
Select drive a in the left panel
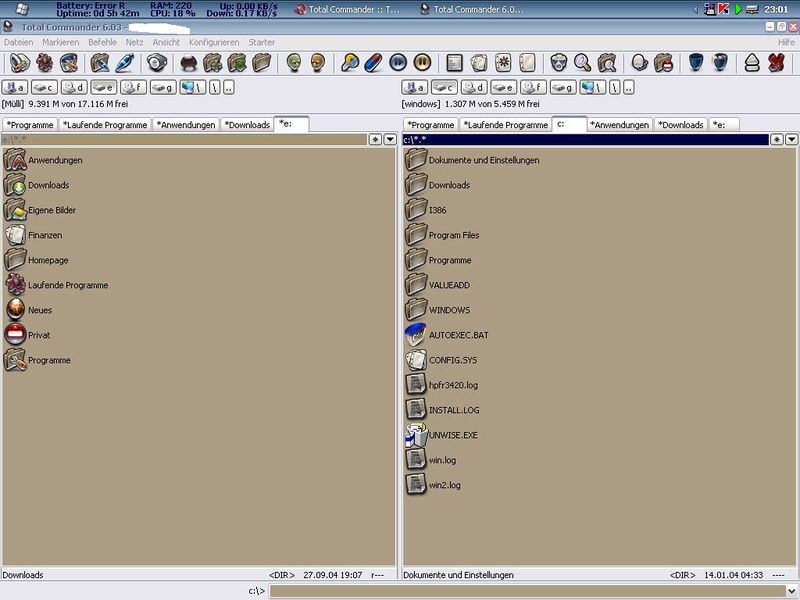[x=15, y=87]
